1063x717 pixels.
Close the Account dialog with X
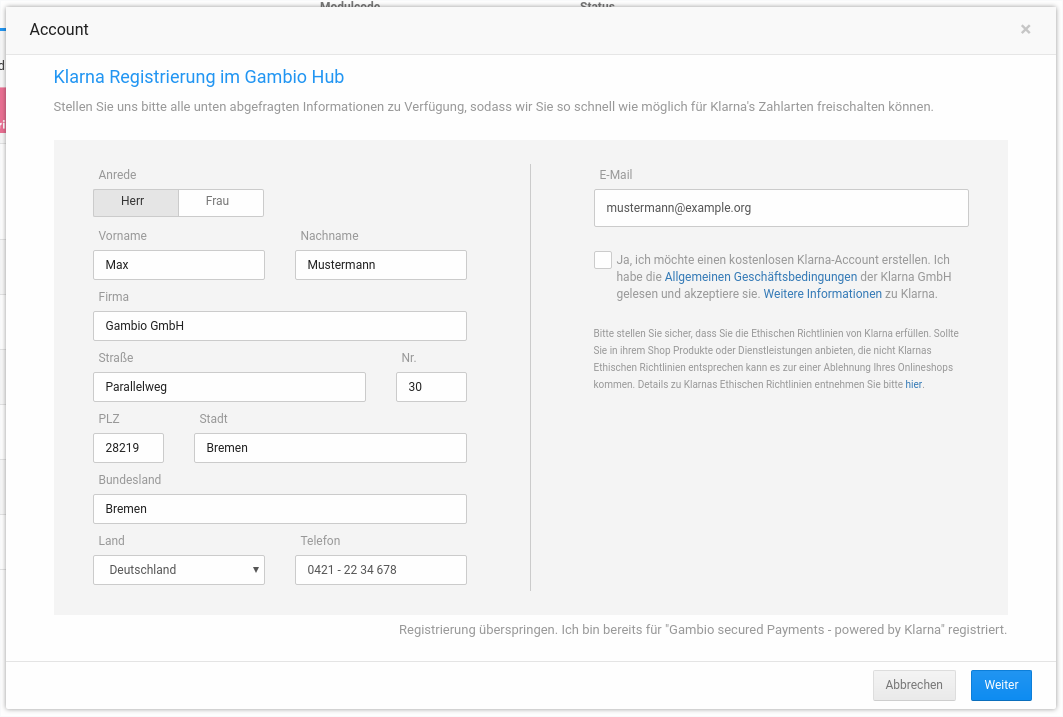point(1025,30)
